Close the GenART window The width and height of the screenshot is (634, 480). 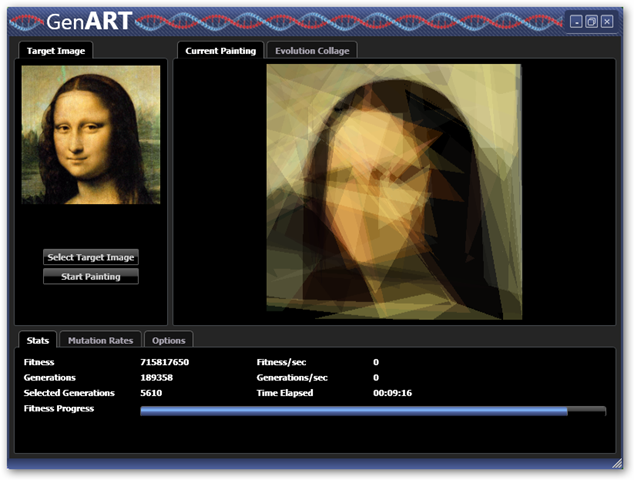coord(607,21)
